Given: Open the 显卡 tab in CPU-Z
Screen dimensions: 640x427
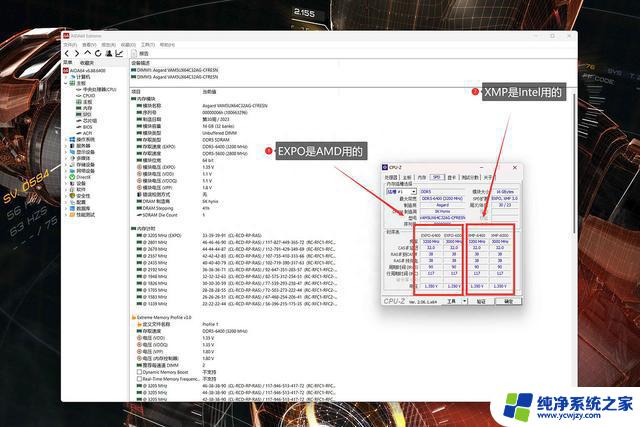Looking at the screenshot, I should tap(451, 178).
